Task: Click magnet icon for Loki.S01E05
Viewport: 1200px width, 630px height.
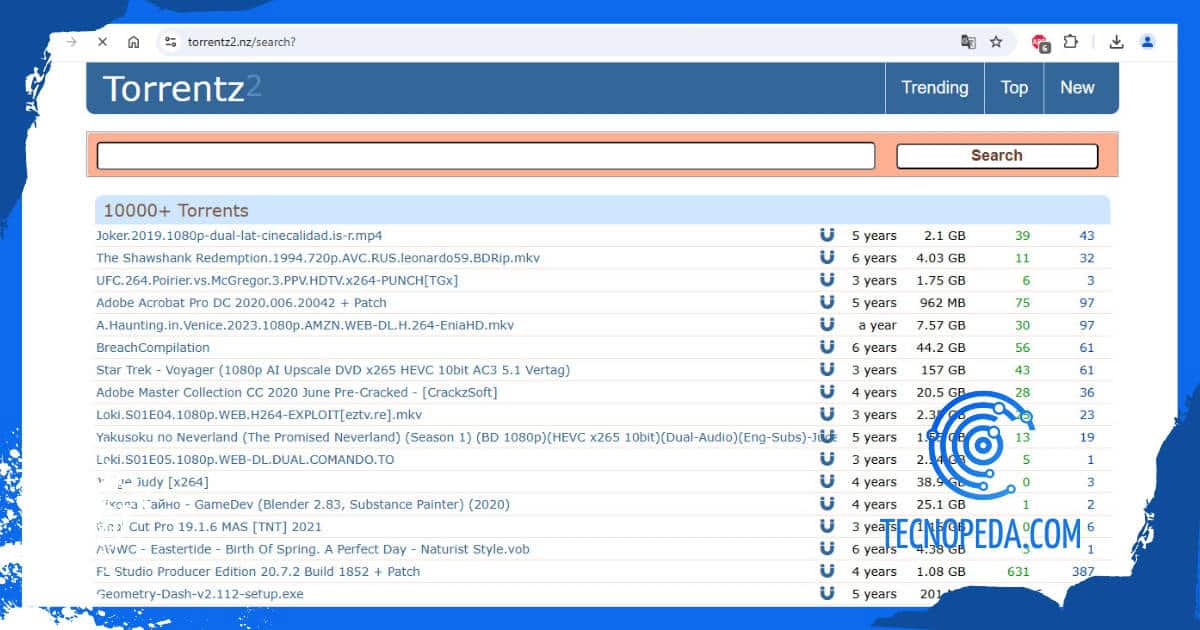Action: [x=827, y=459]
